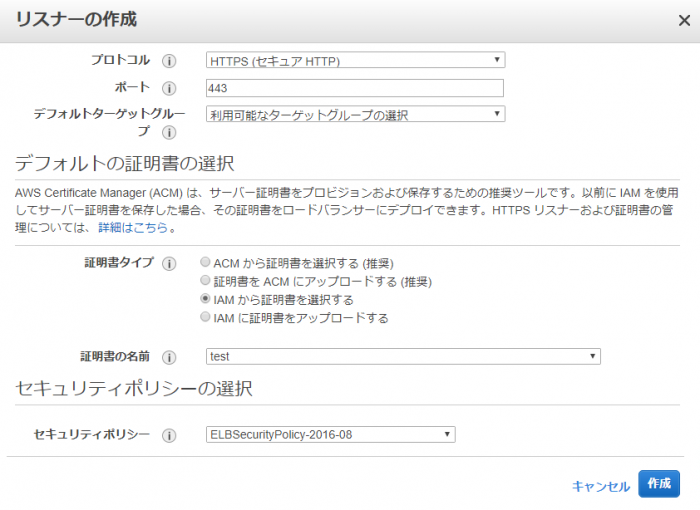The height and width of the screenshot is (510, 700).
Task: Expand the 利用可能なターゲットグループの選択 dropdown
Action: coord(355,114)
